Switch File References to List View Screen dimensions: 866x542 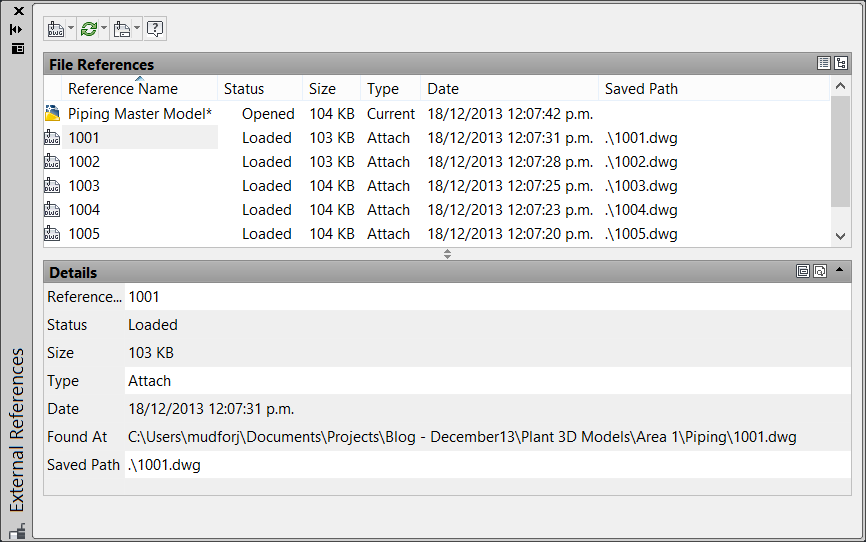823,63
